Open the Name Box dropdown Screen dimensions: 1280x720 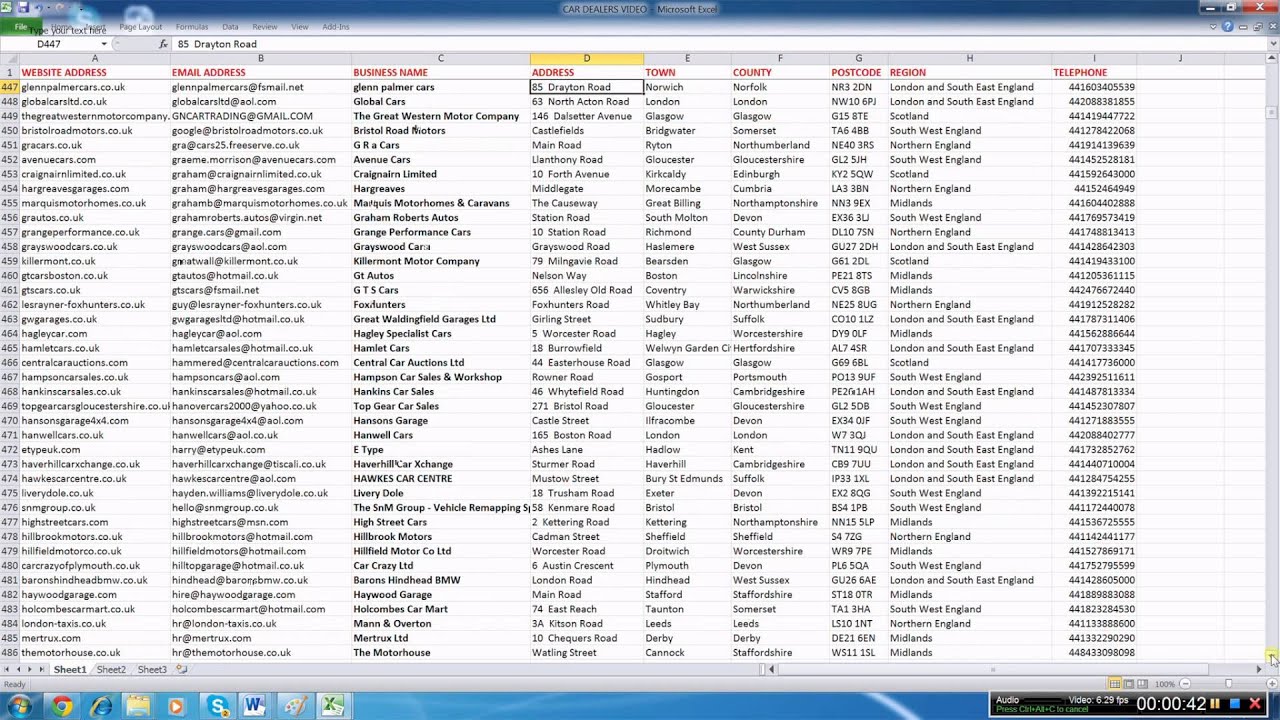tap(104, 44)
